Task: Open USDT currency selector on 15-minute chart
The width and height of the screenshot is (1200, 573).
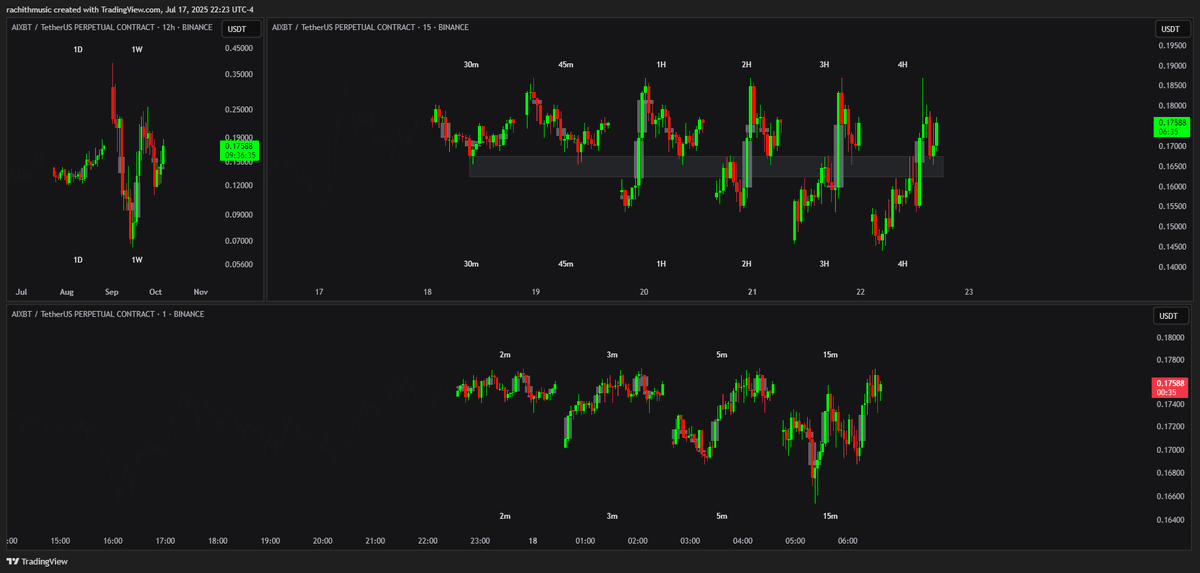Action: click(x=1171, y=30)
